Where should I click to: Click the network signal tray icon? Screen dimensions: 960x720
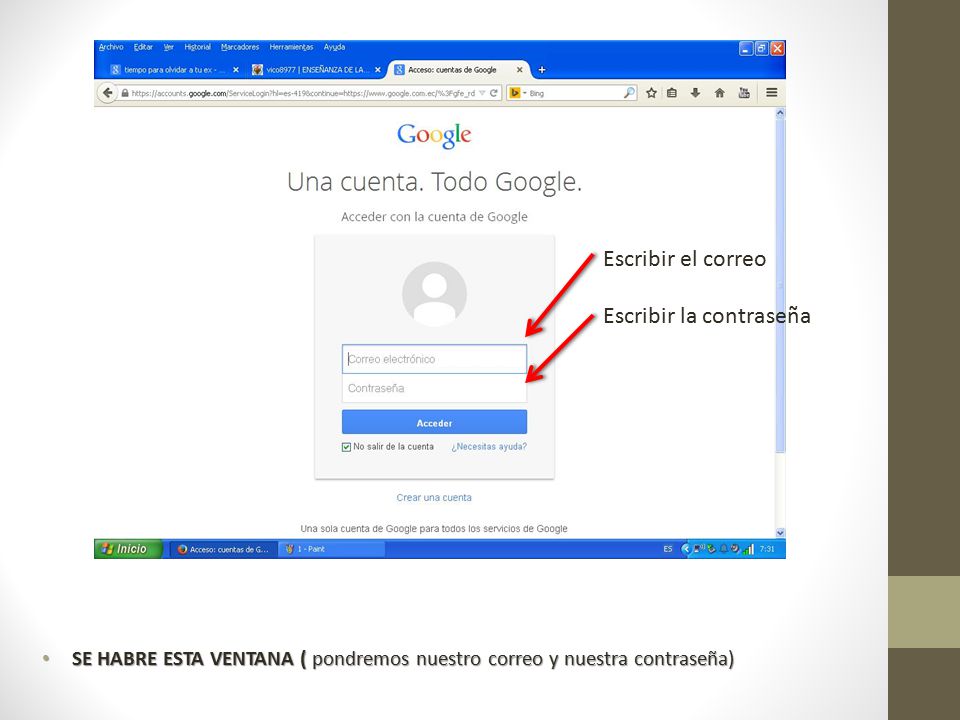[748, 549]
